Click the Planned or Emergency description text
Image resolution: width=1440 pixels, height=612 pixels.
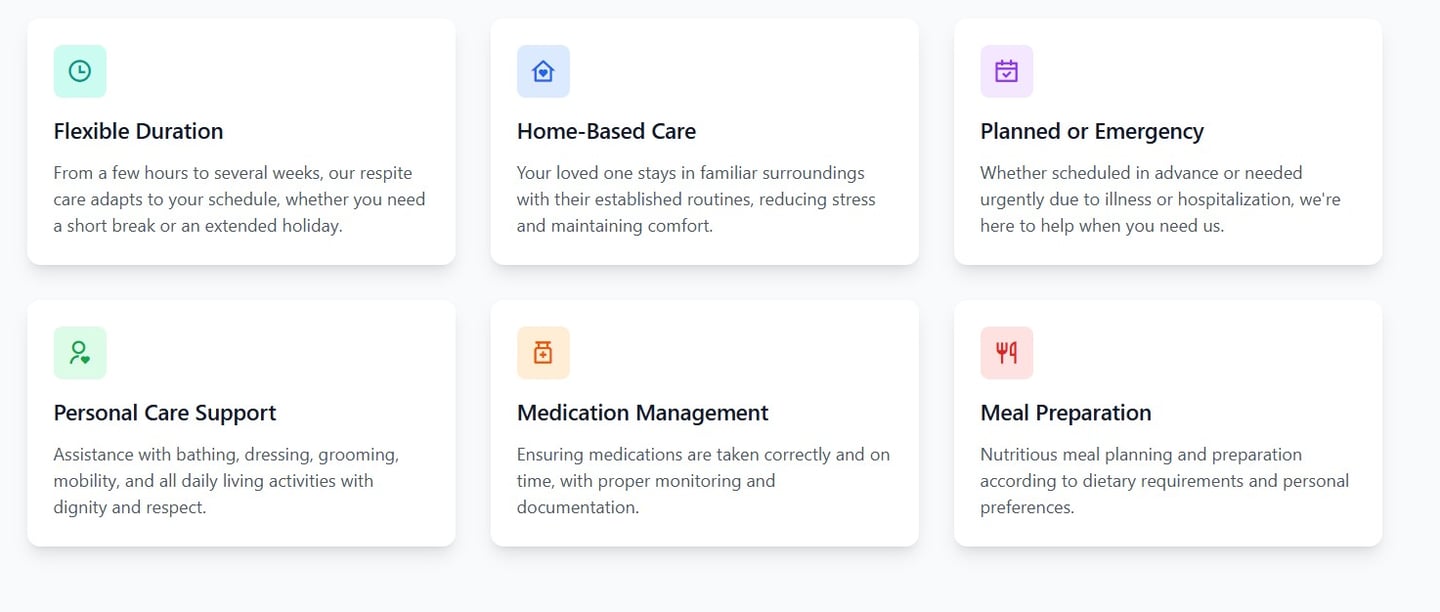coord(1160,199)
